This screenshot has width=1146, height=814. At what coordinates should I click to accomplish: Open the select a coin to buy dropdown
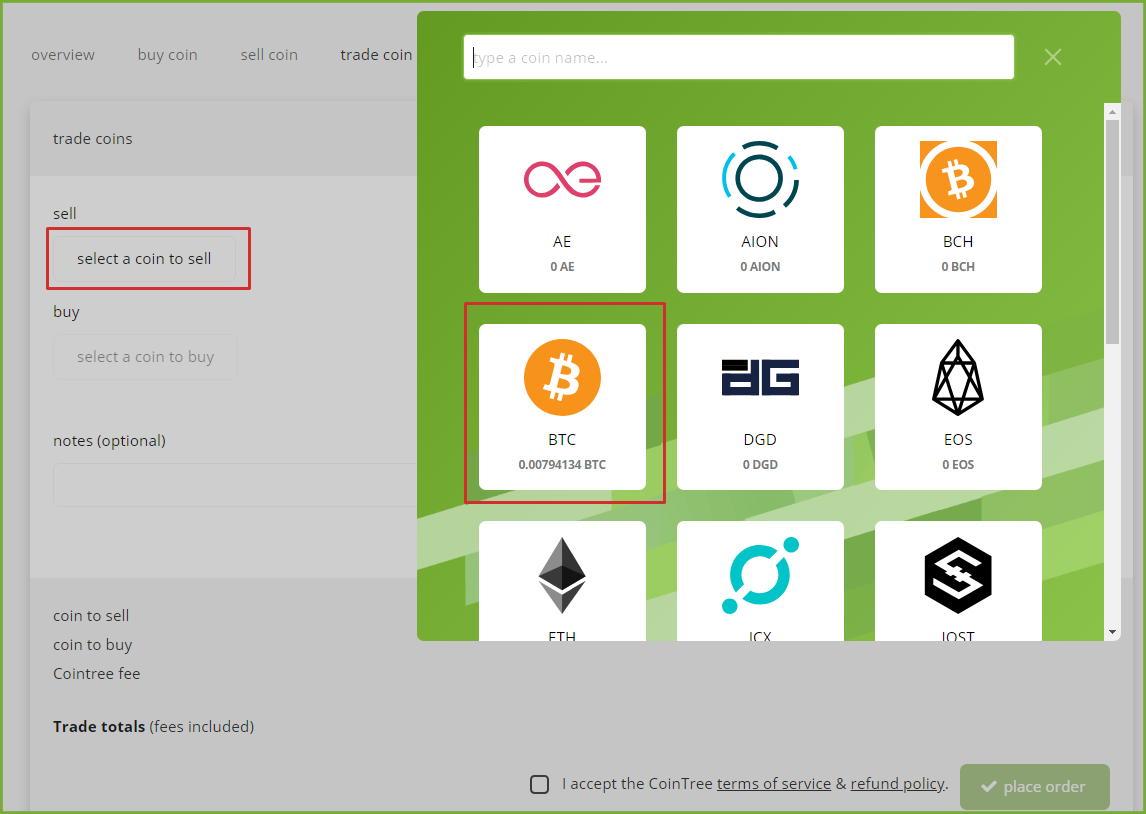(x=145, y=357)
